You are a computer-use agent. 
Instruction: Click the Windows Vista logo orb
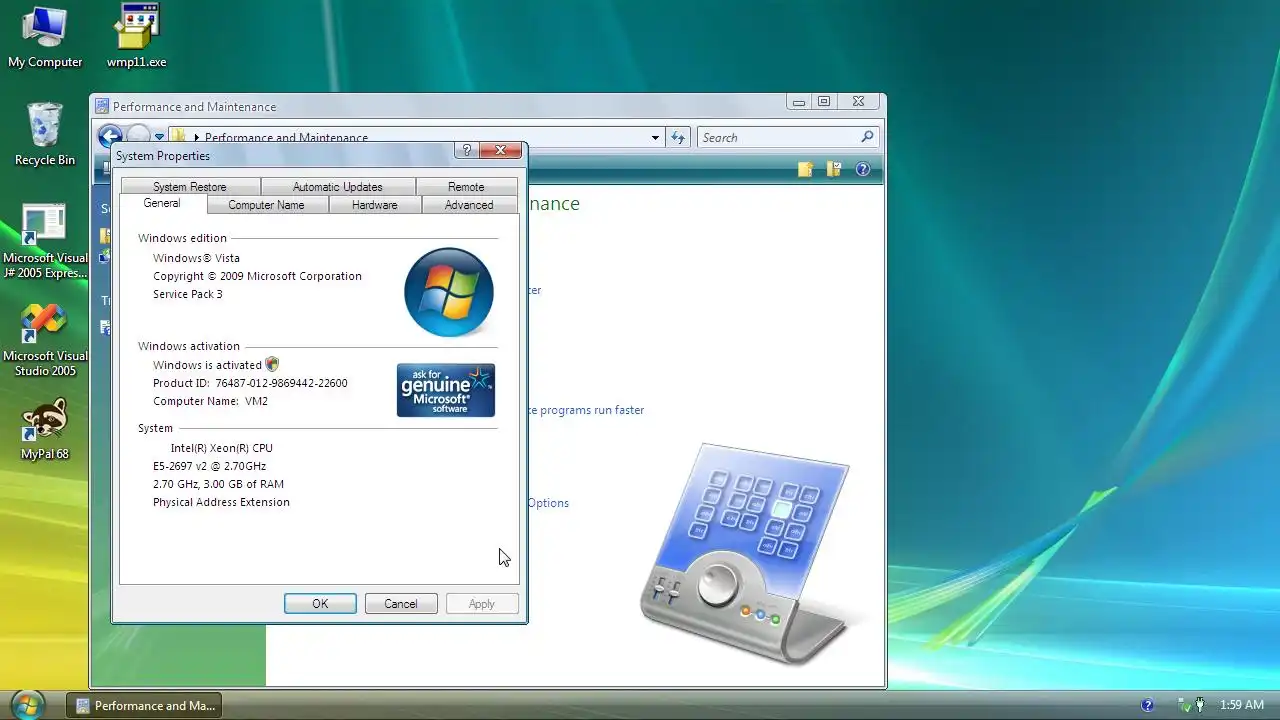click(448, 292)
